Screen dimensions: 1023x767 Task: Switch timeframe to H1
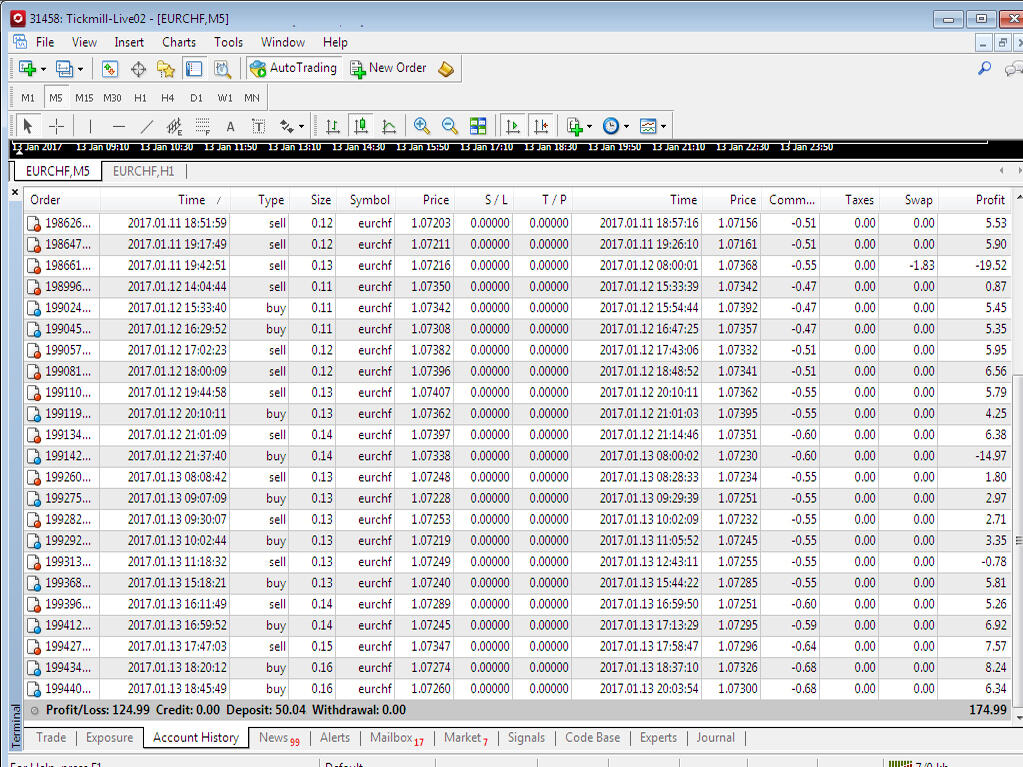[140, 98]
